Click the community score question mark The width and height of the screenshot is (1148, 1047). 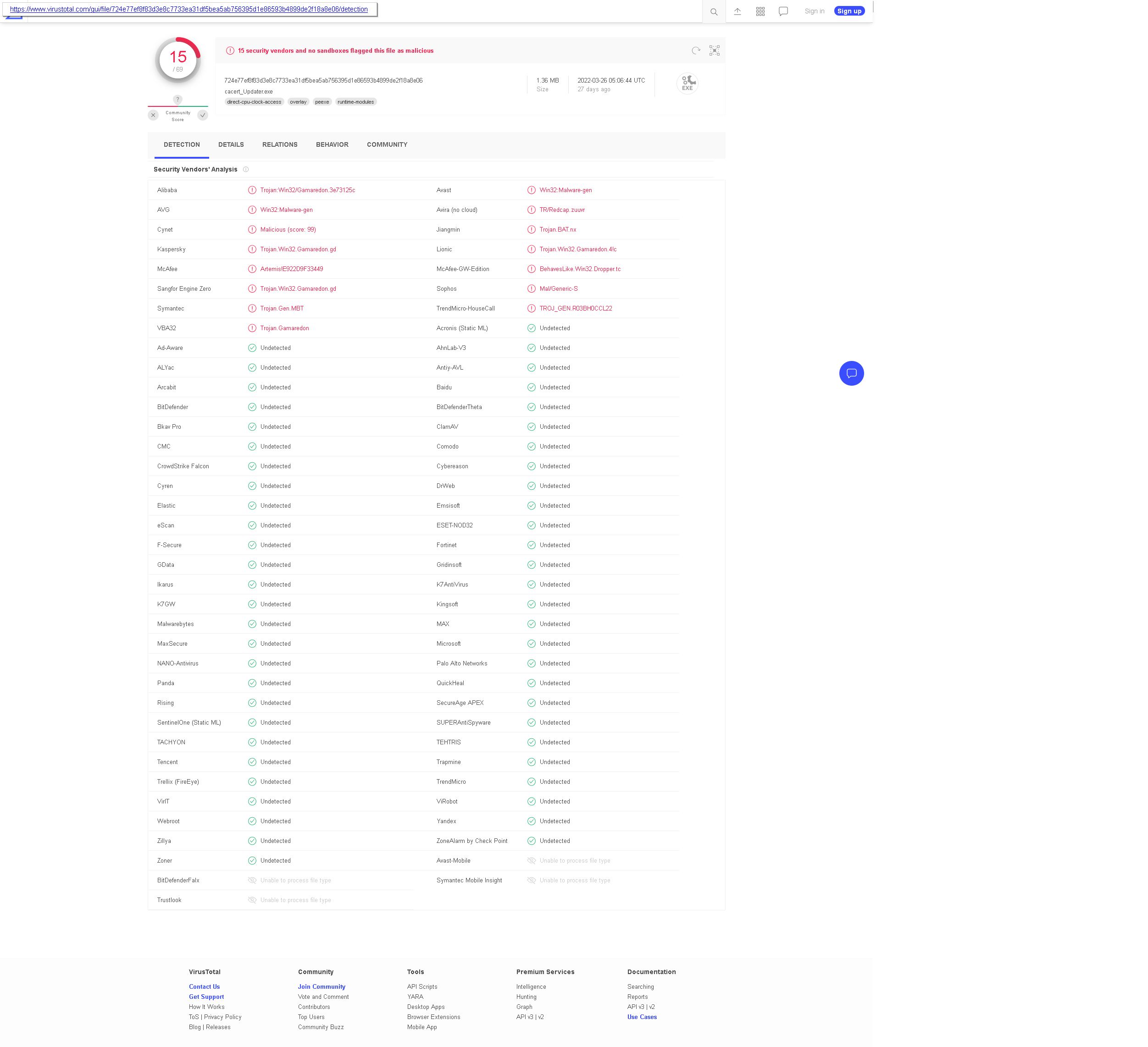point(177,100)
